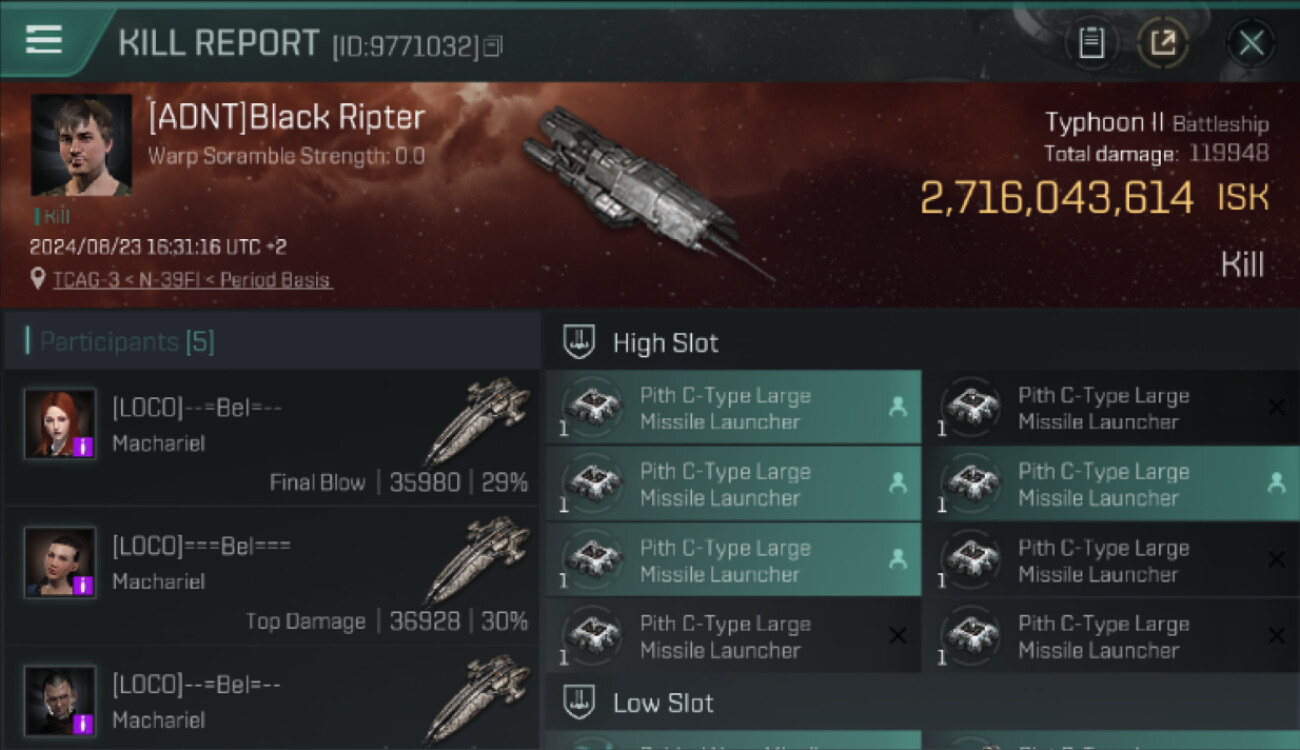The height and width of the screenshot is (750, 1300).
Task: Copy the kill report ID number
Action: [x=492, y=46]
